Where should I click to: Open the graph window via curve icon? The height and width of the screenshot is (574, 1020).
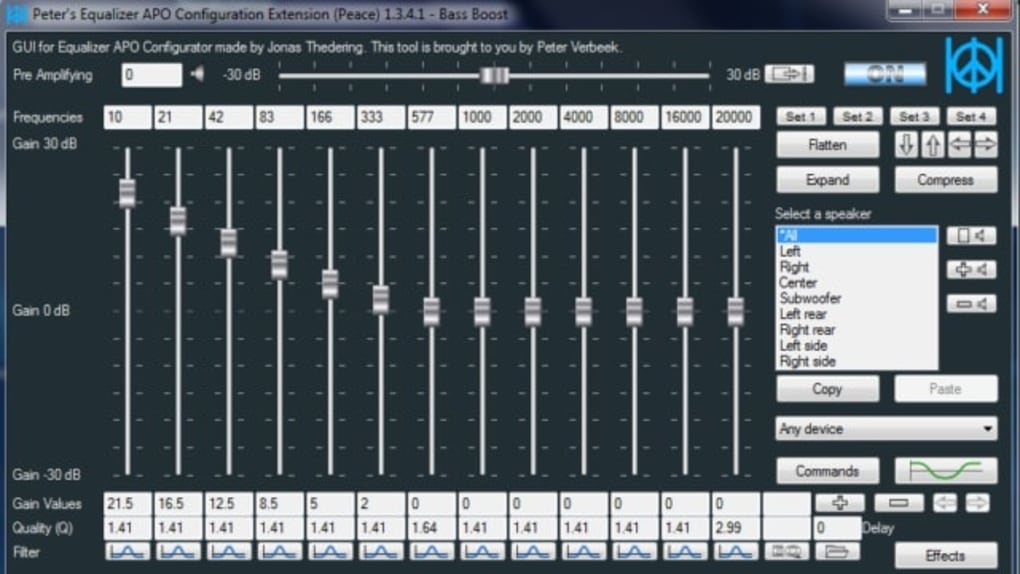coord(945,471)
